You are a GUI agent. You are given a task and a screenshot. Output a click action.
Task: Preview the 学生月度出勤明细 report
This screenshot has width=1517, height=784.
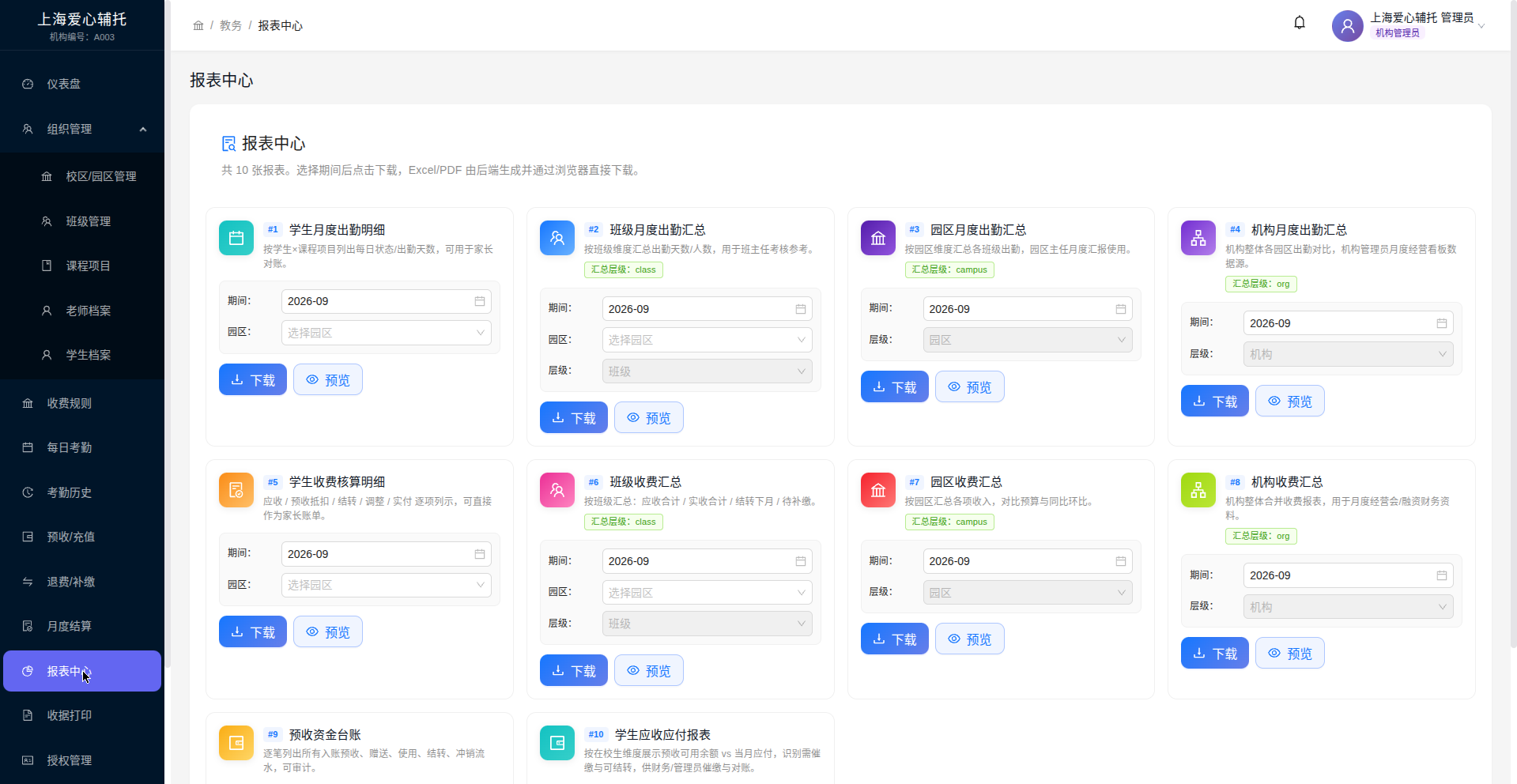(x=328, y=379)
